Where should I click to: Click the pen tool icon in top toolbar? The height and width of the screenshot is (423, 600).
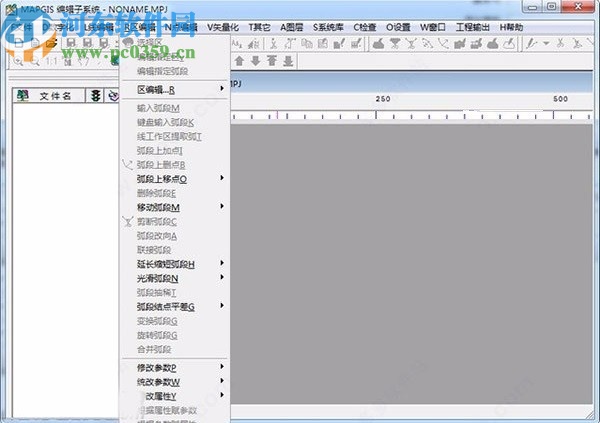point(531,43)
